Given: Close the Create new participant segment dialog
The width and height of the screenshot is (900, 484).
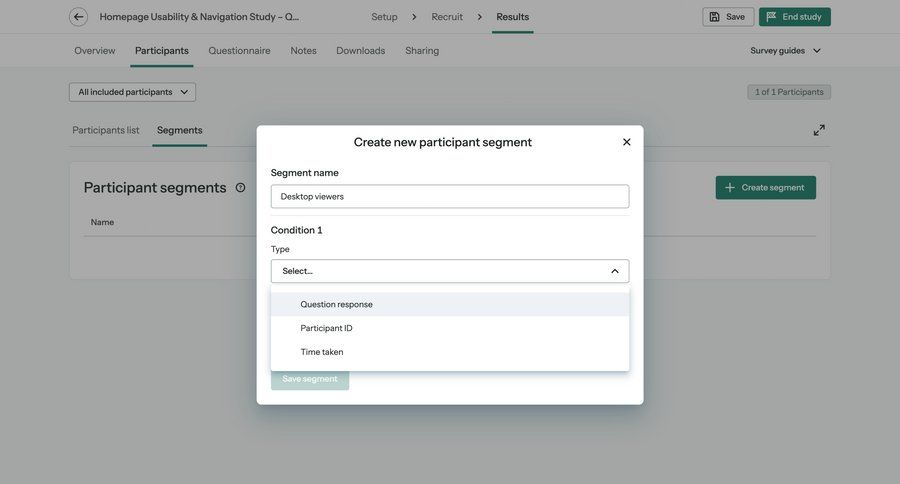Looking at the screenshot, I should [627, 142].
